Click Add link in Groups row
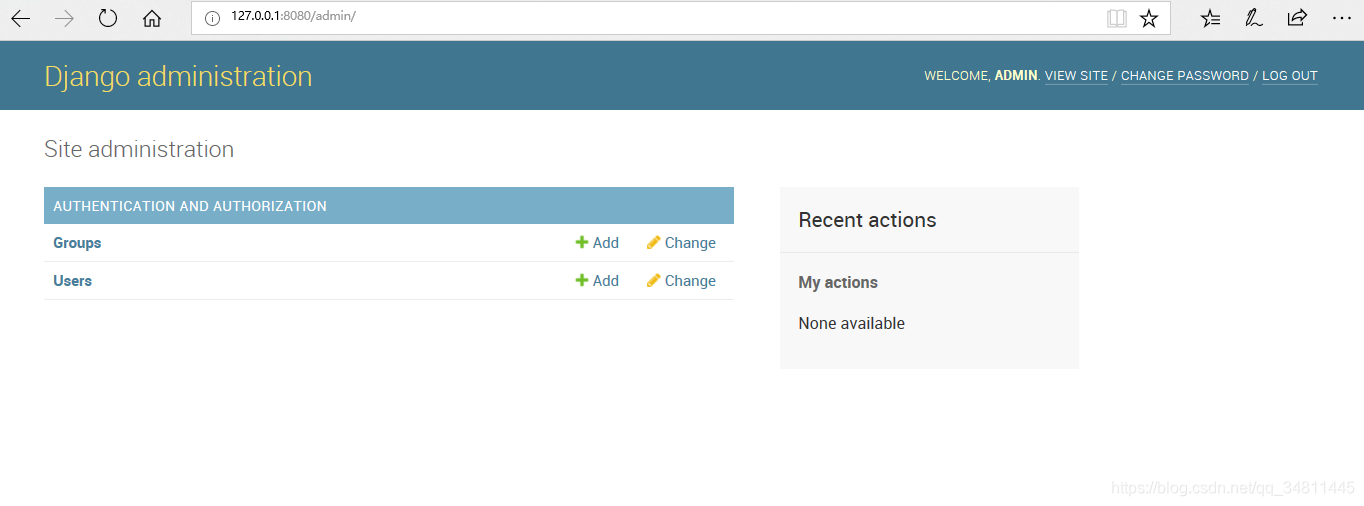Screen dimensions: 1364x506 click(606, 243)
